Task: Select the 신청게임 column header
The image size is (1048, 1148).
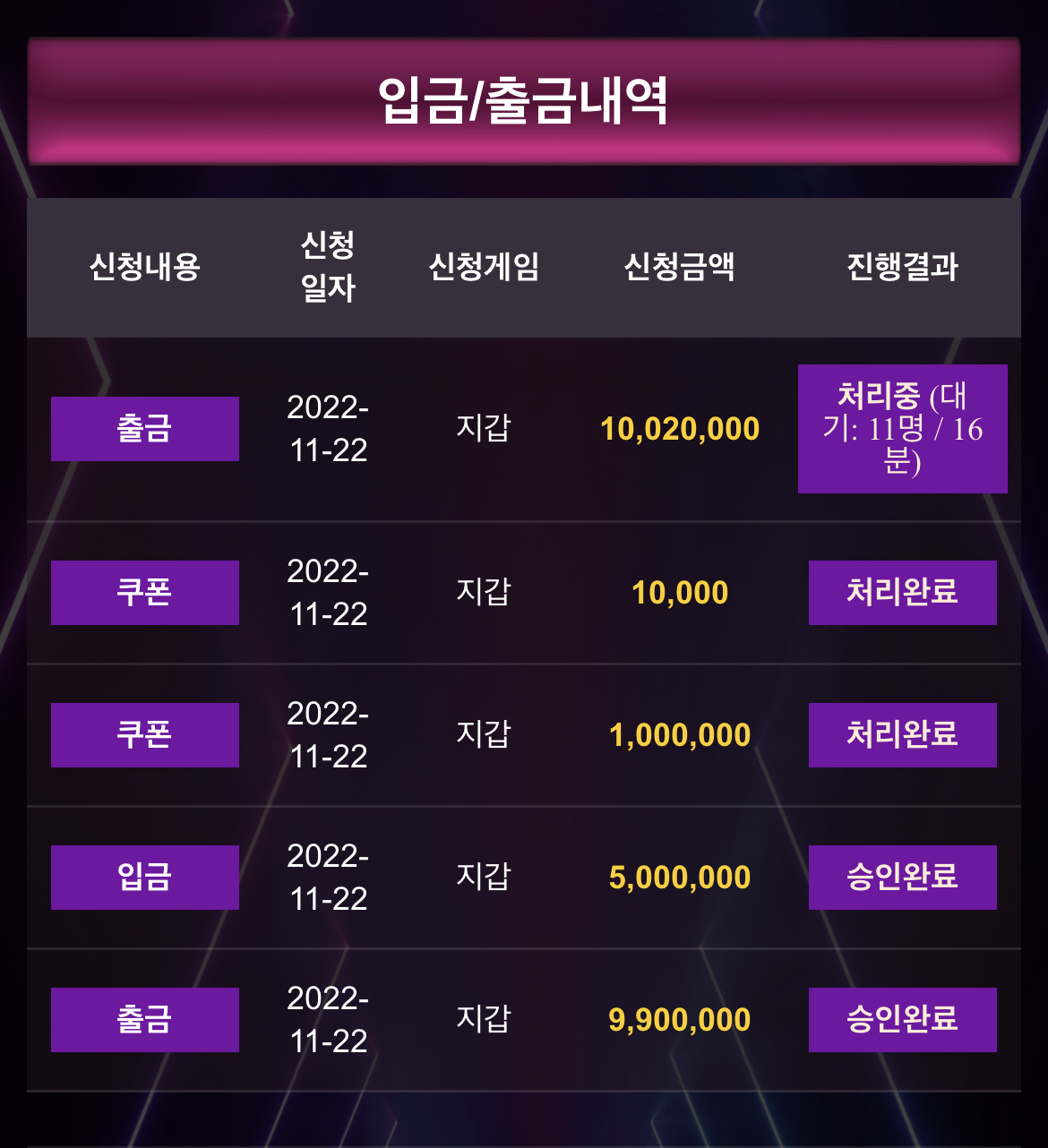Action: point(484,267)
